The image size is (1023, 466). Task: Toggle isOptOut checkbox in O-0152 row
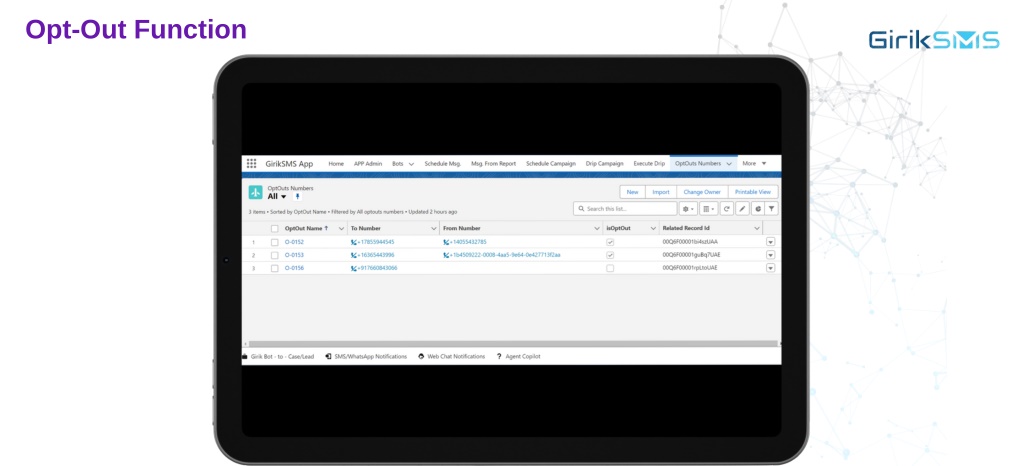point(610,242)
